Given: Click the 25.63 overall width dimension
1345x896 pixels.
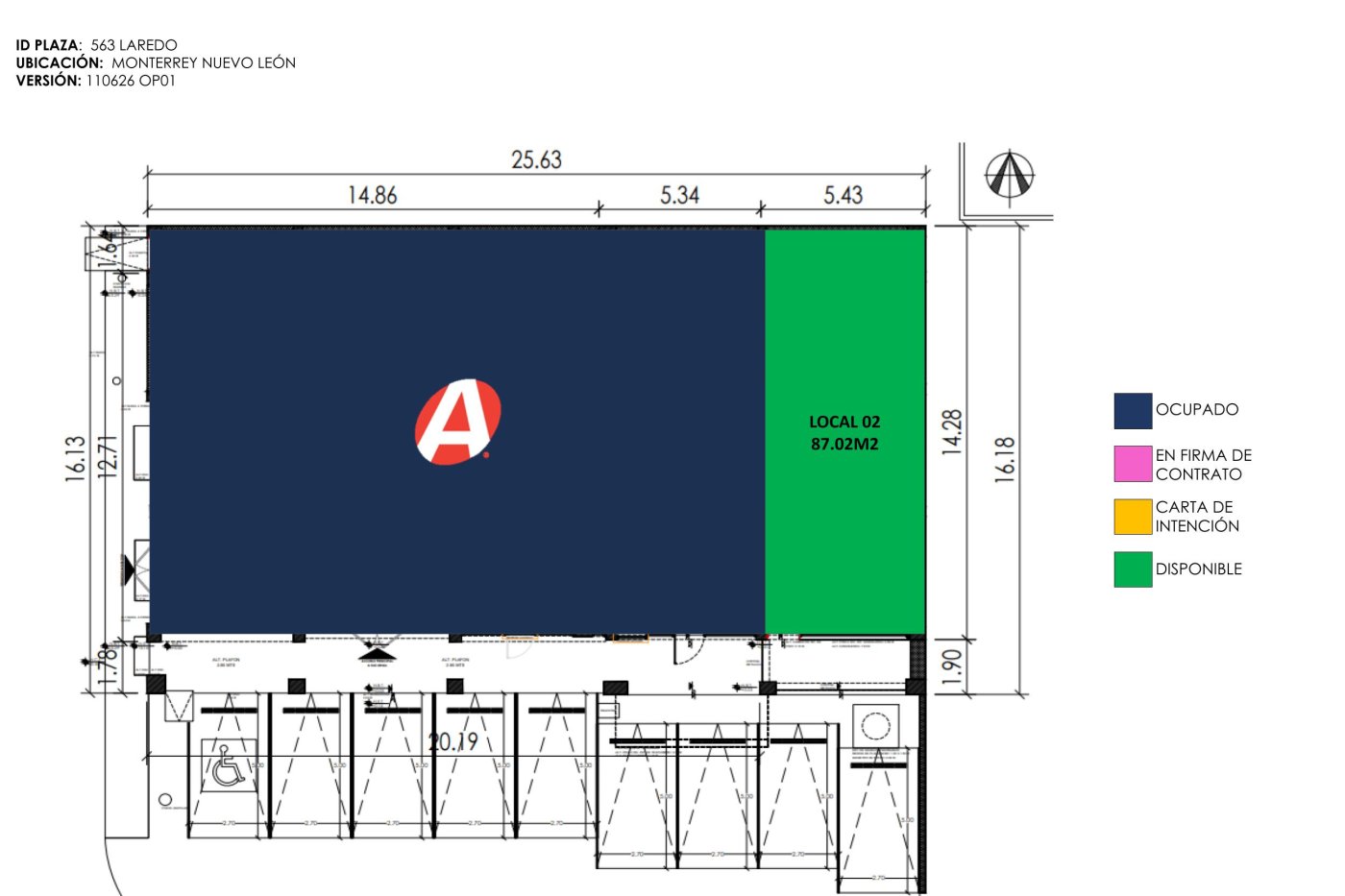Looking at the screenshot, I should 536,159.
